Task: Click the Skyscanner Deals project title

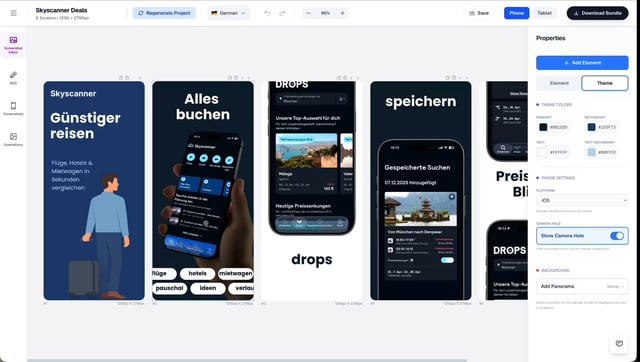Action: tap(61, 10)
